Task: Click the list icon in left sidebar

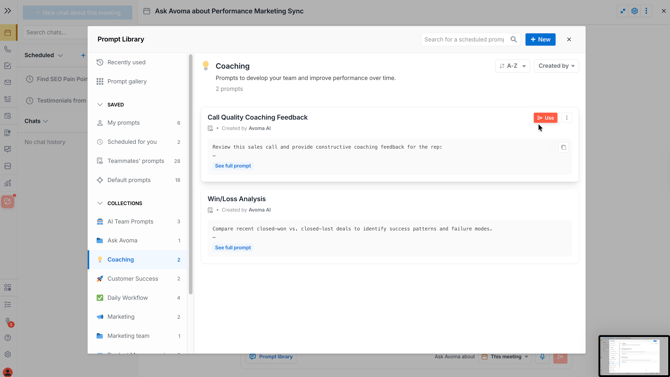Action: point(8,305)
